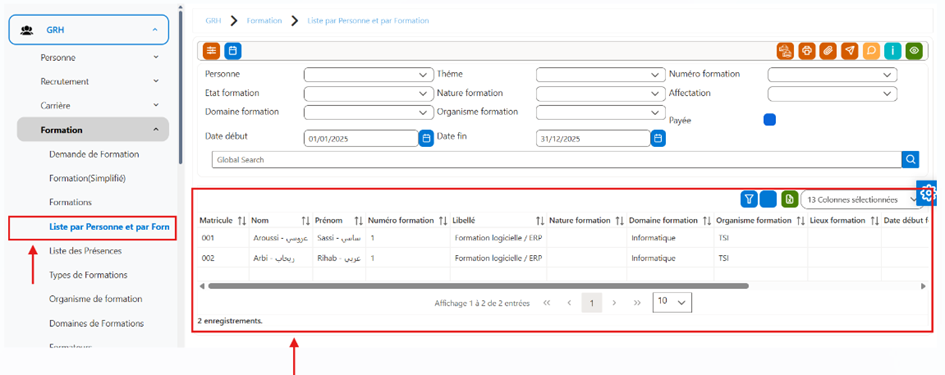The height and width of the screenshot is (375, 945).
Task: Open Liste des Présences in the sidebar
Action: point(86,250)
